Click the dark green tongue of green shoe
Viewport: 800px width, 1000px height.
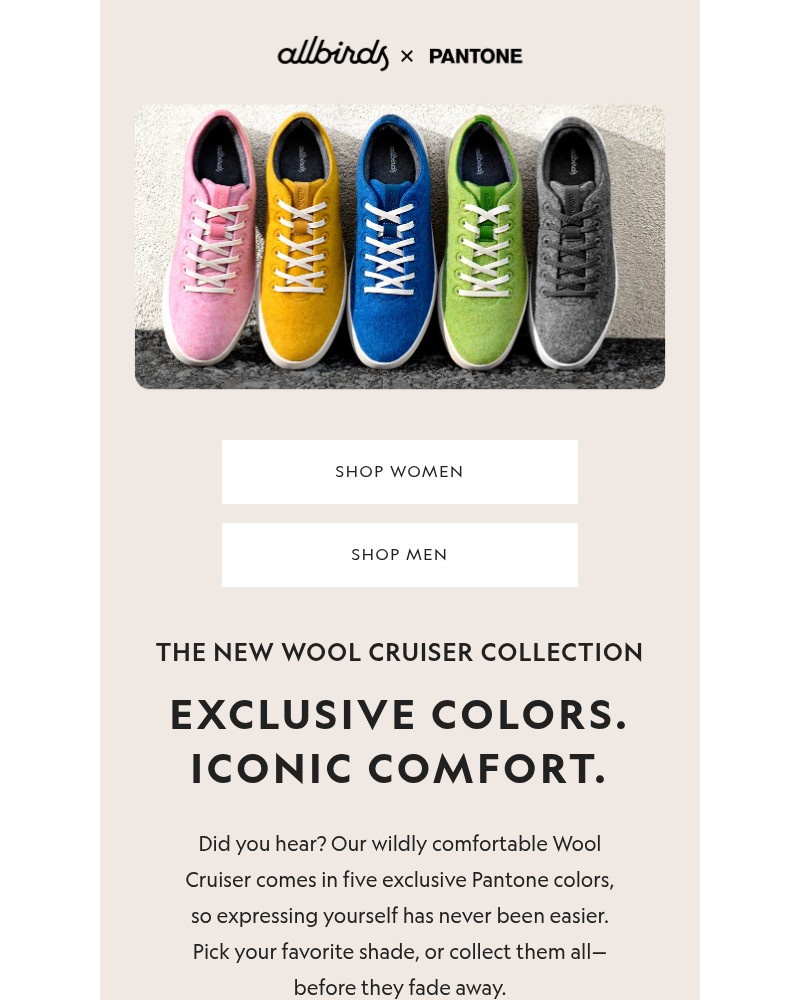click(487, 217)
